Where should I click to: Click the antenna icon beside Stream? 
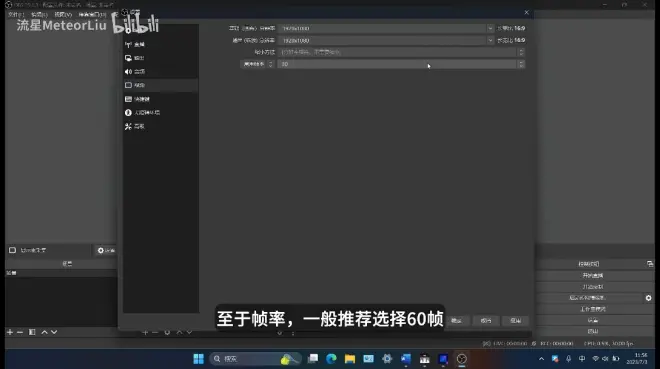[x=128, y=44]
